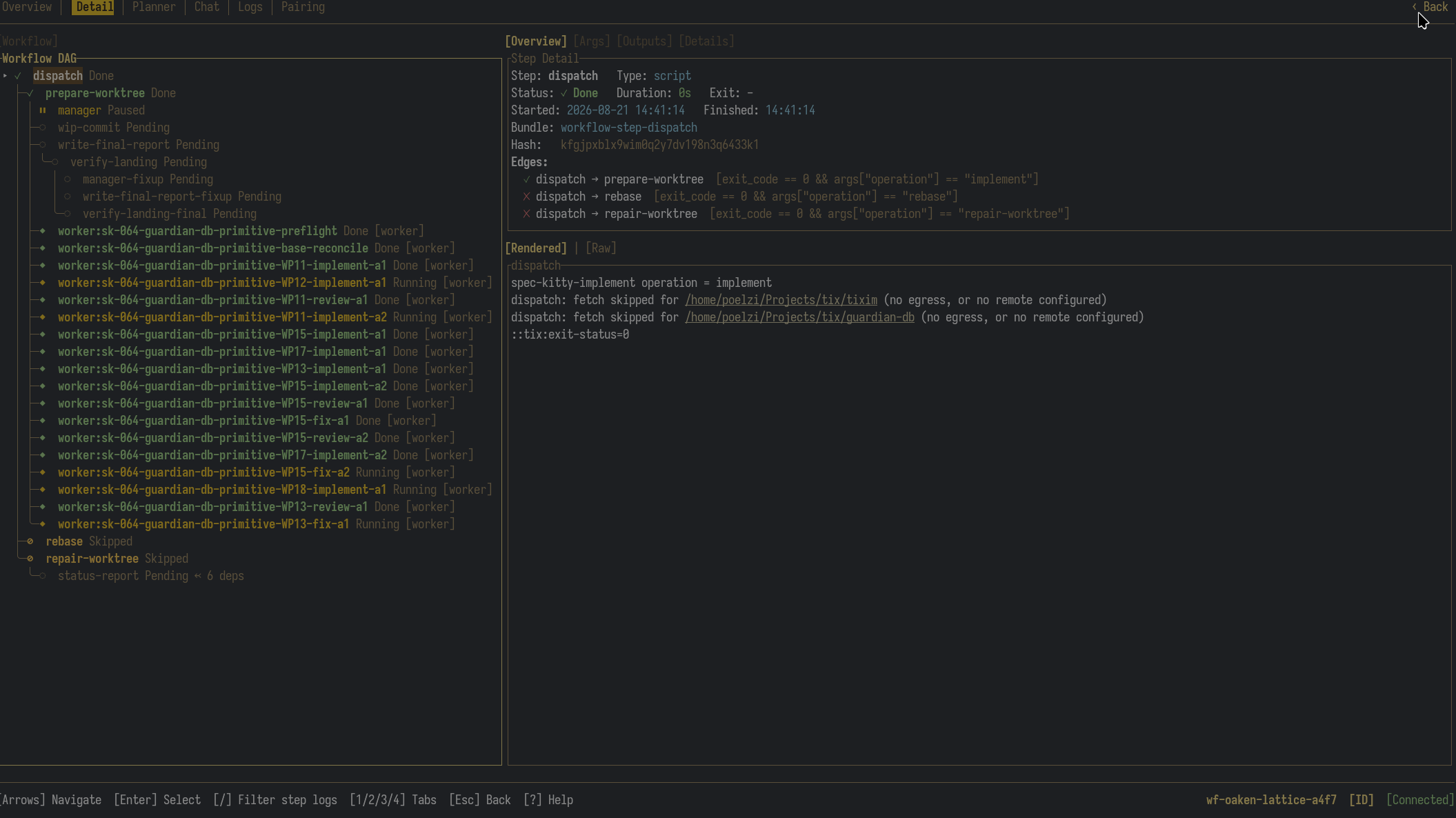Screen dimensions: 1456x818
Task: Click the preflight worker diamond icon
Action: [x=43, y=231]
